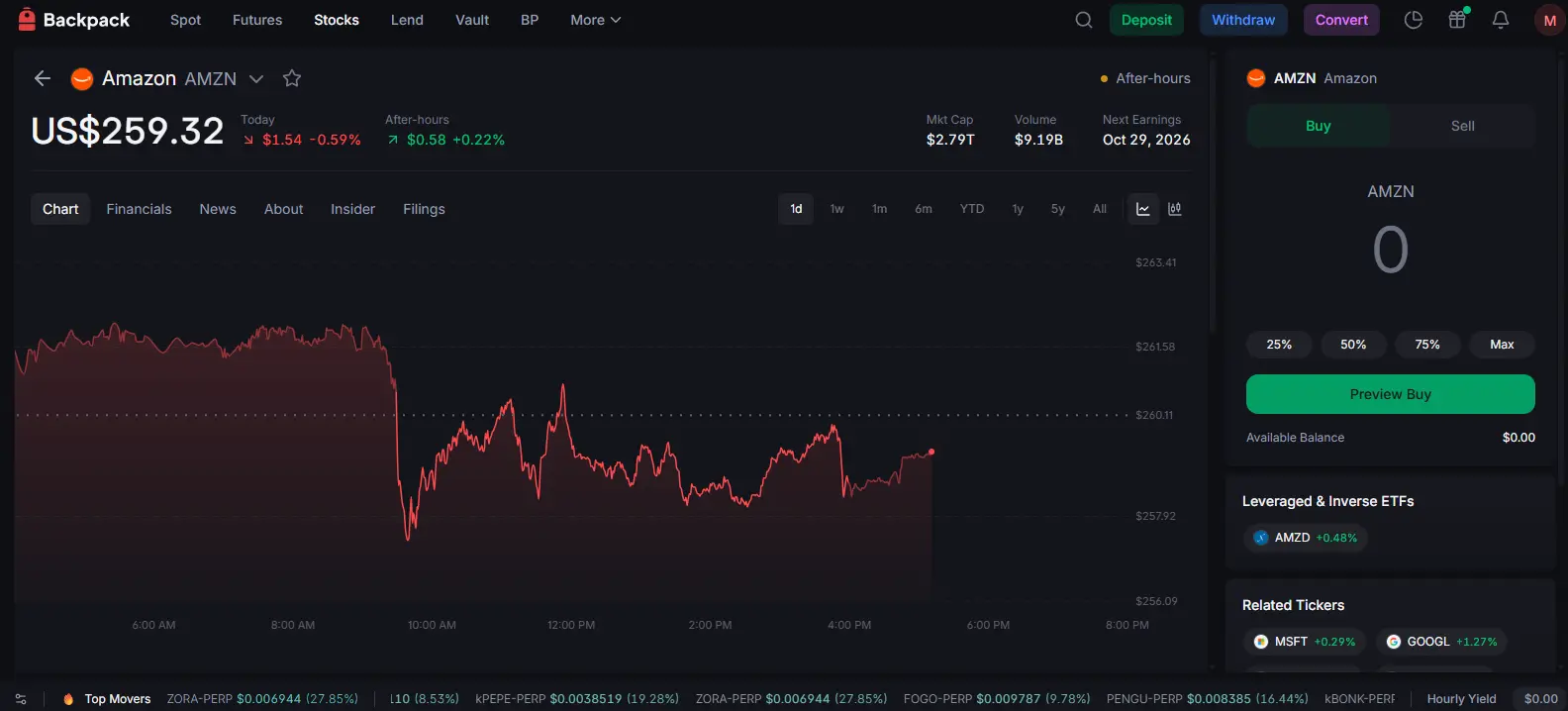Open the Futures navigation item
This screenshot has width=1568, height=711.
pos(257,20)
